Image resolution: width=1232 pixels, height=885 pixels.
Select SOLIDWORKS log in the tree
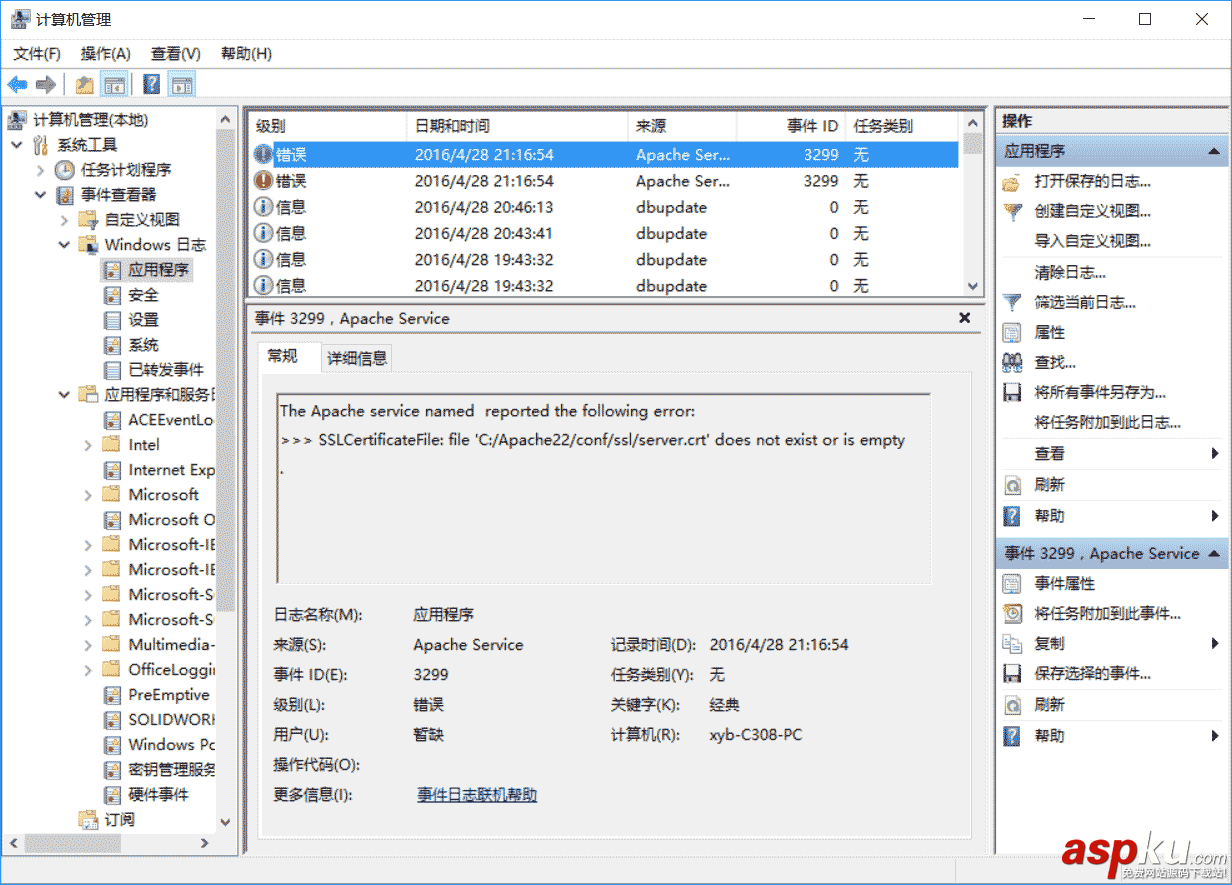tap(172, 720)
